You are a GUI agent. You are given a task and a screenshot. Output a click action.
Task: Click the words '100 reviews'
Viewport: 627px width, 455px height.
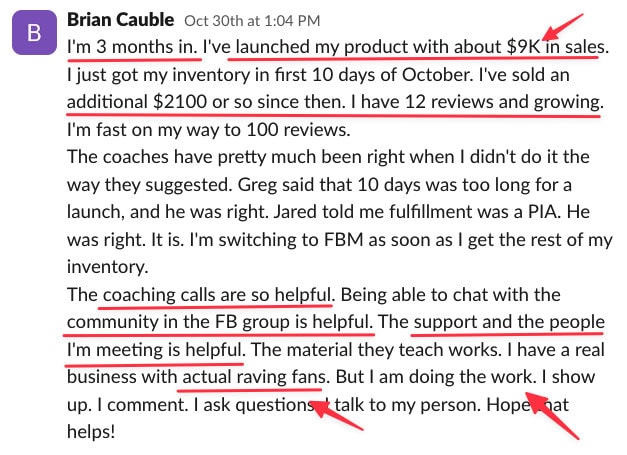click(x=298, y=130)
